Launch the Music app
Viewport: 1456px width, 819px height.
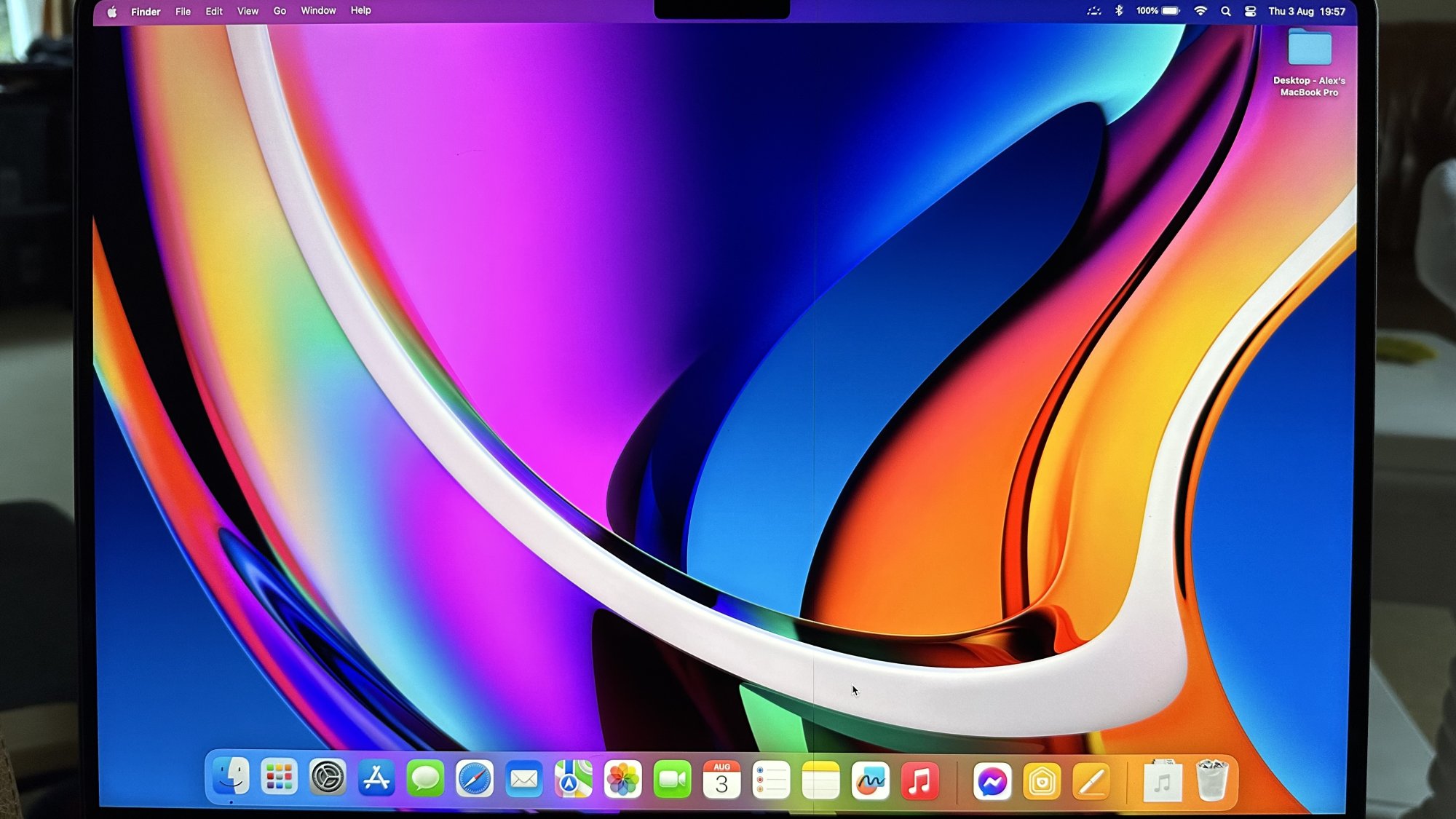click(x=919, y=782)
